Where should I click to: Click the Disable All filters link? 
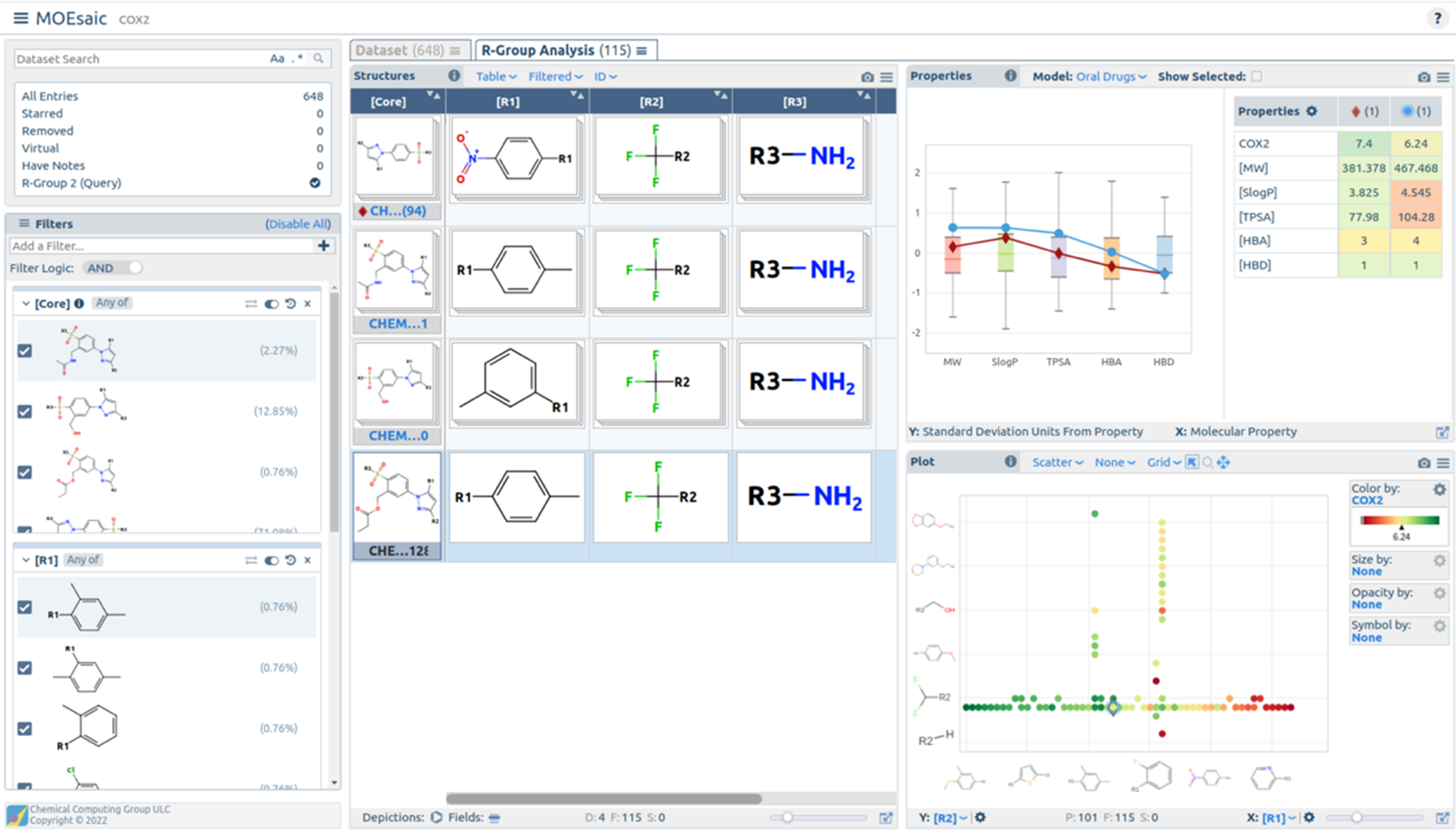click(x=297, y=224)
